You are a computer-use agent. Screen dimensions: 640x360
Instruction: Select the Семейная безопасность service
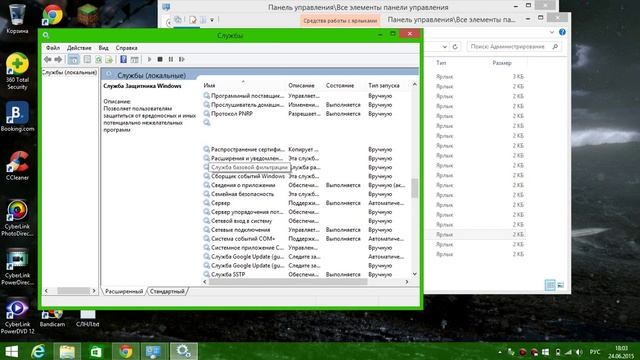[306, 194]
